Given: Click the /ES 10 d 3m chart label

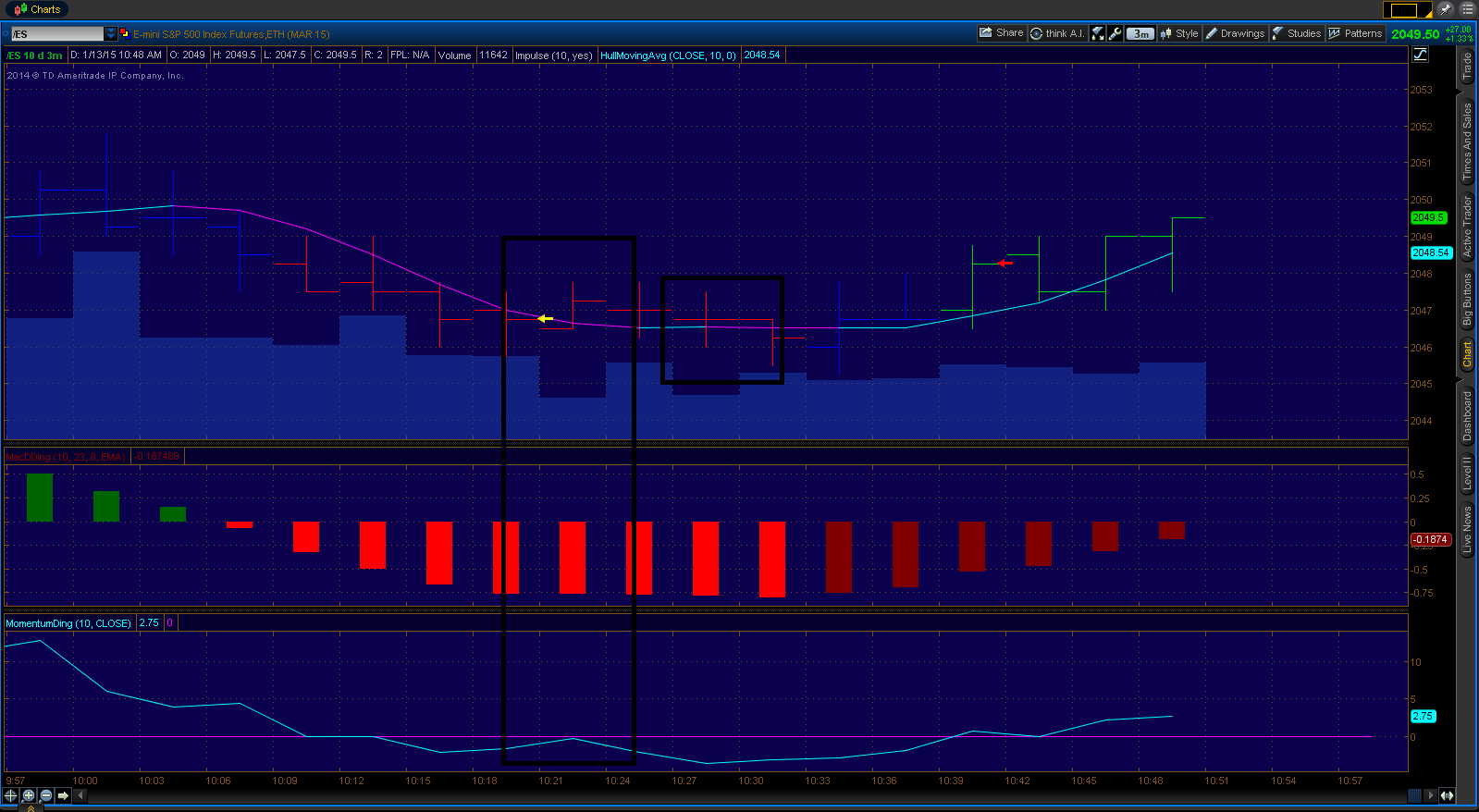Looking at the screenshot, I should click(x=34, y=55).
